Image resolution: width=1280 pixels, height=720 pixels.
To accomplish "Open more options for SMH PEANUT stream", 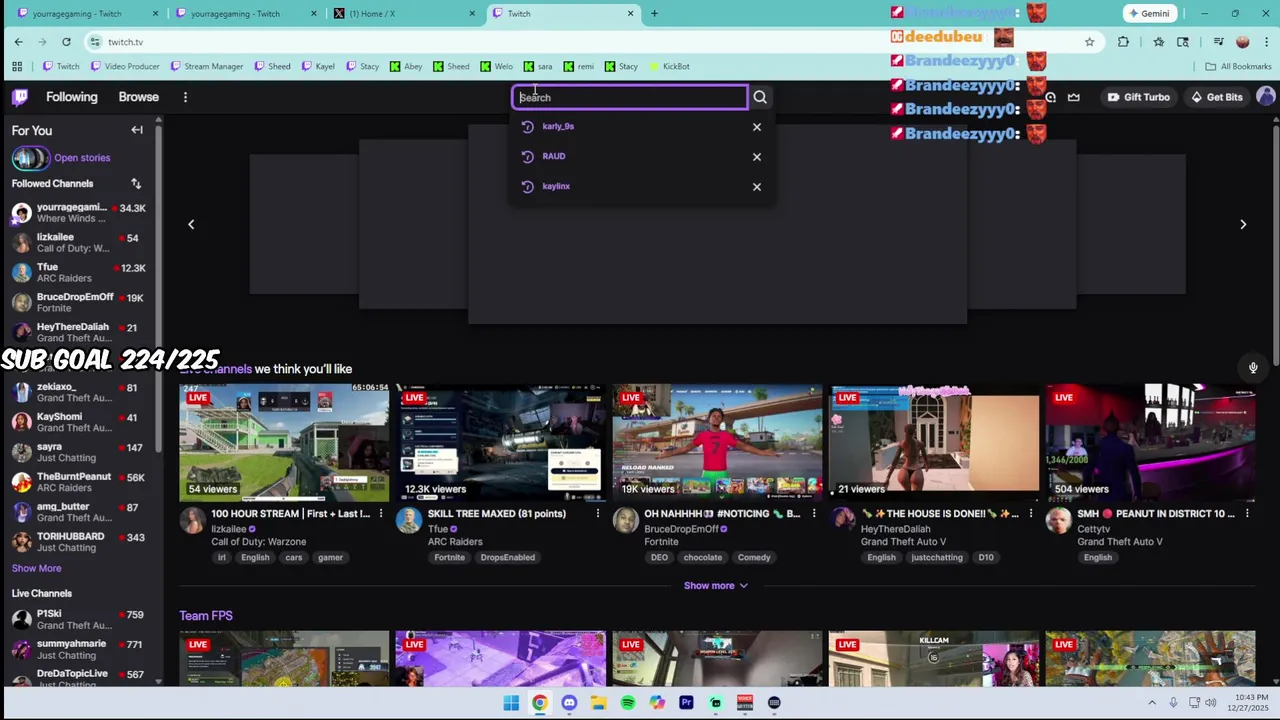I will point(1247,514).
